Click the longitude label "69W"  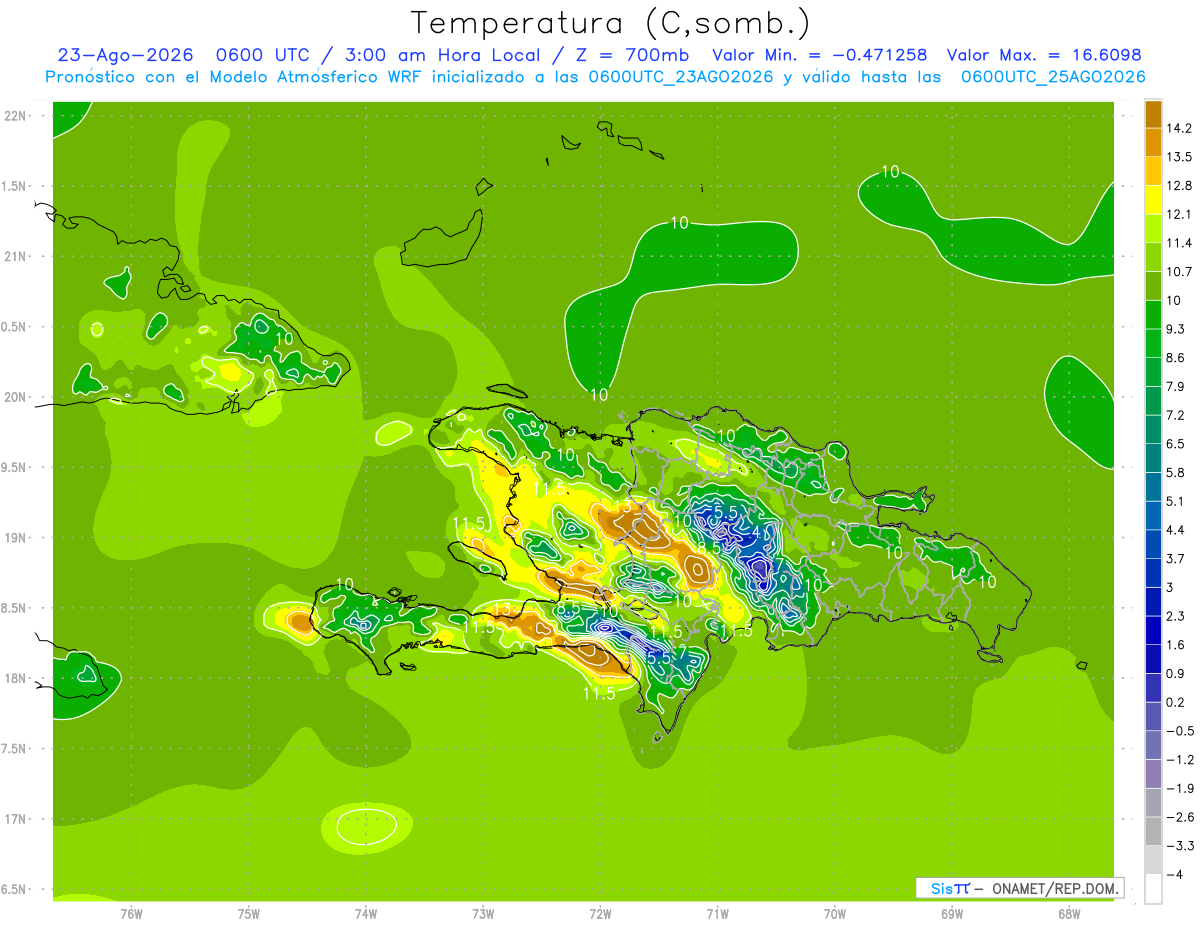pos(952,914)
